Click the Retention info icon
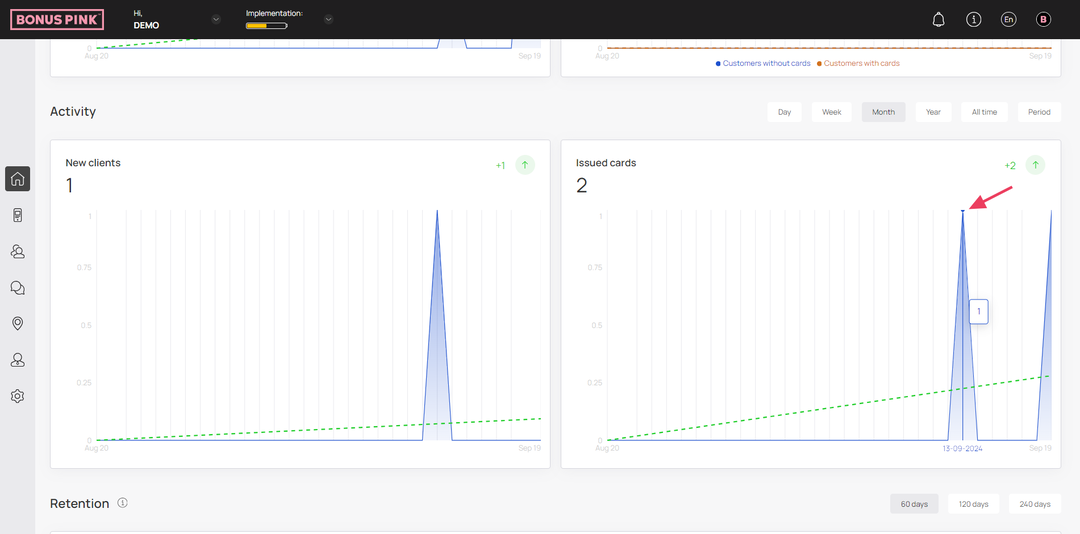1080x534 pixels. (x=123, y=503)
